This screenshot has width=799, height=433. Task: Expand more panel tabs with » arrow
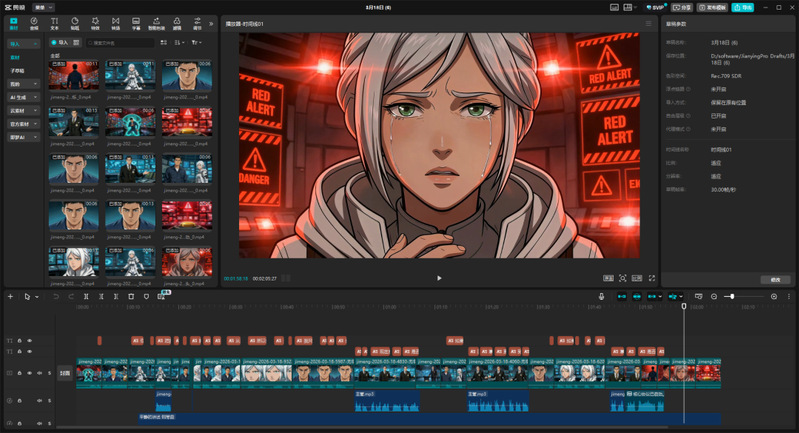[x=211, y=23]
